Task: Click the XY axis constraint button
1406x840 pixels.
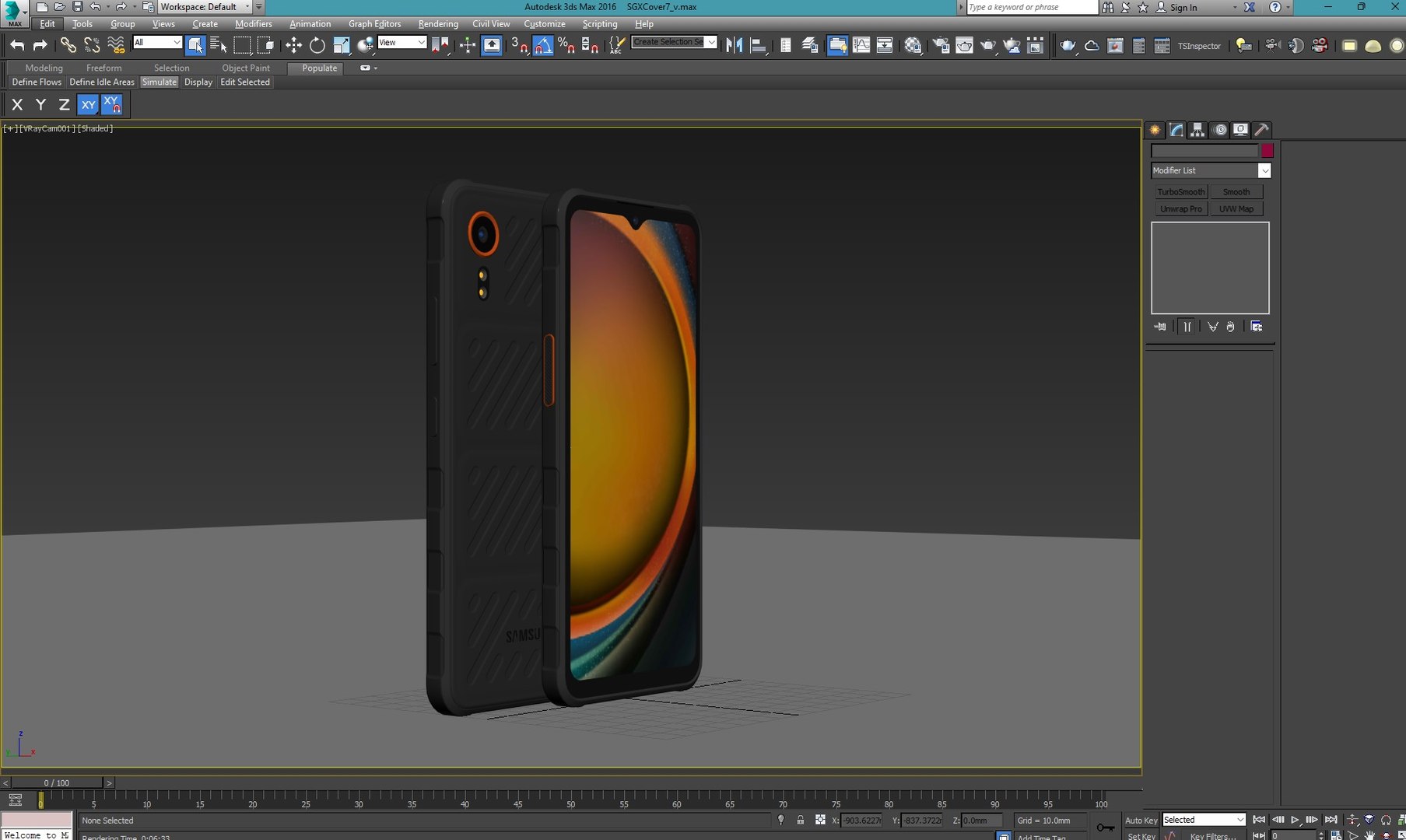Action: [x=88, y=104]
